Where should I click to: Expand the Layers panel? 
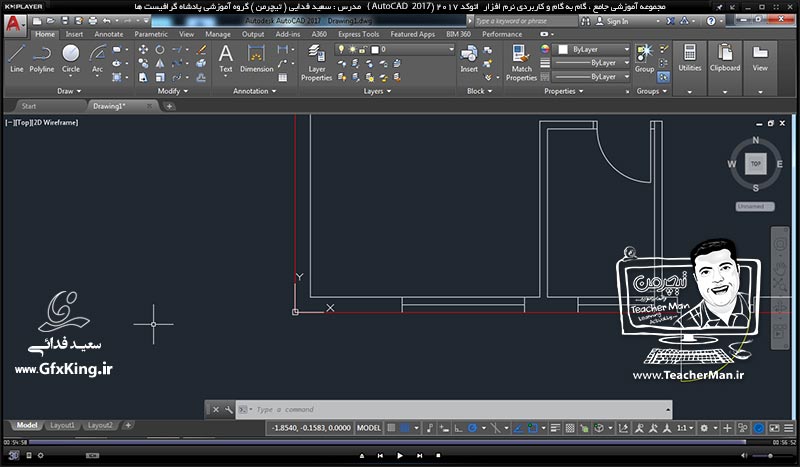378,91
